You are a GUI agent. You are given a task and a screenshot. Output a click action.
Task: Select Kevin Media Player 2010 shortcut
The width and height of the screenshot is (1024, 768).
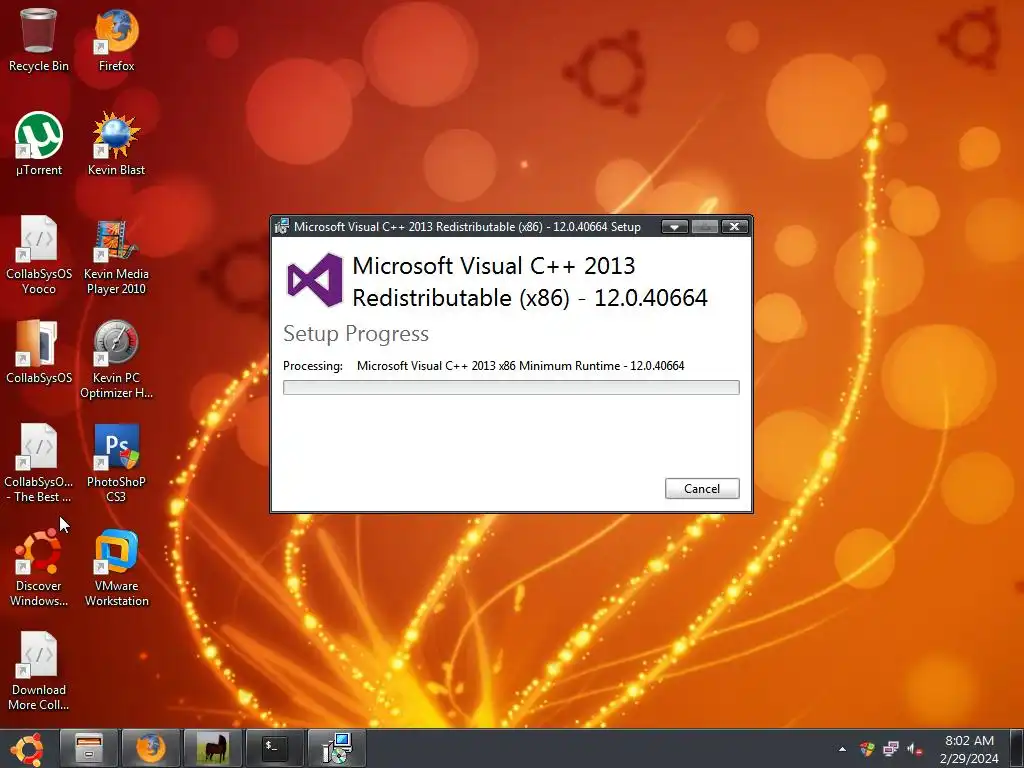(116, 255)
